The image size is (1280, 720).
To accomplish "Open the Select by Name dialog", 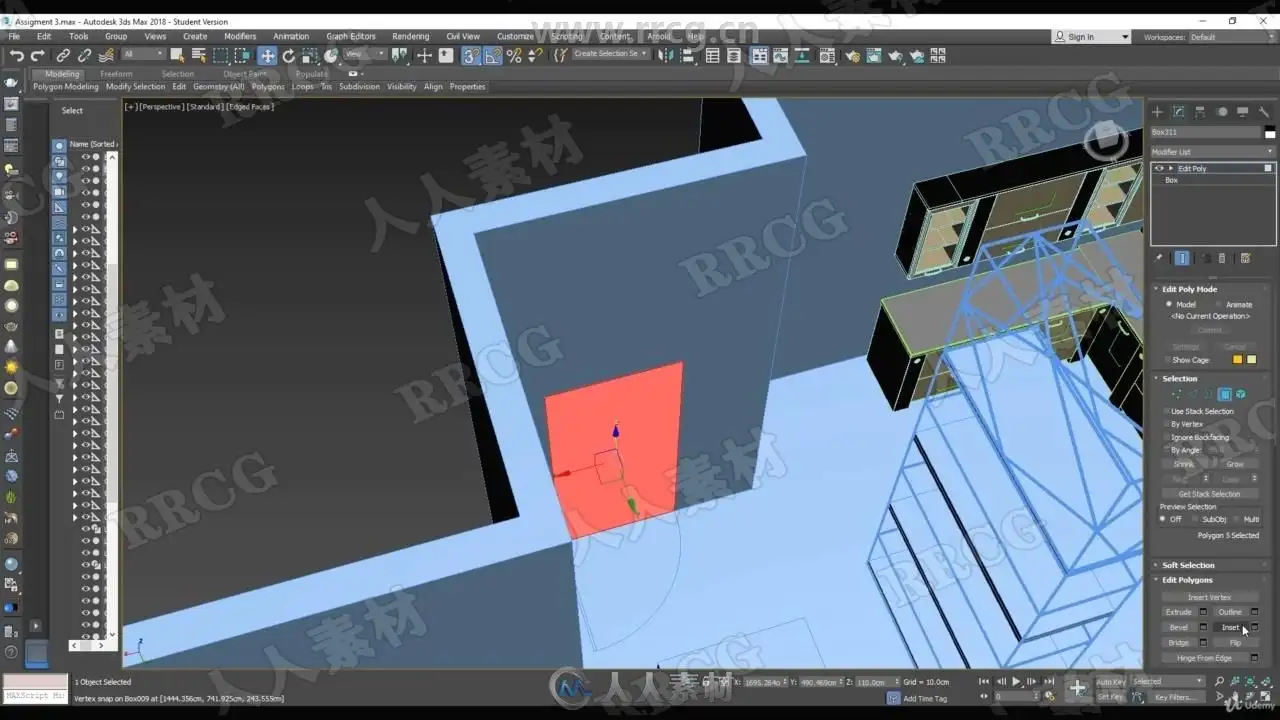I will pyautogui.click(x=198, y=56).
